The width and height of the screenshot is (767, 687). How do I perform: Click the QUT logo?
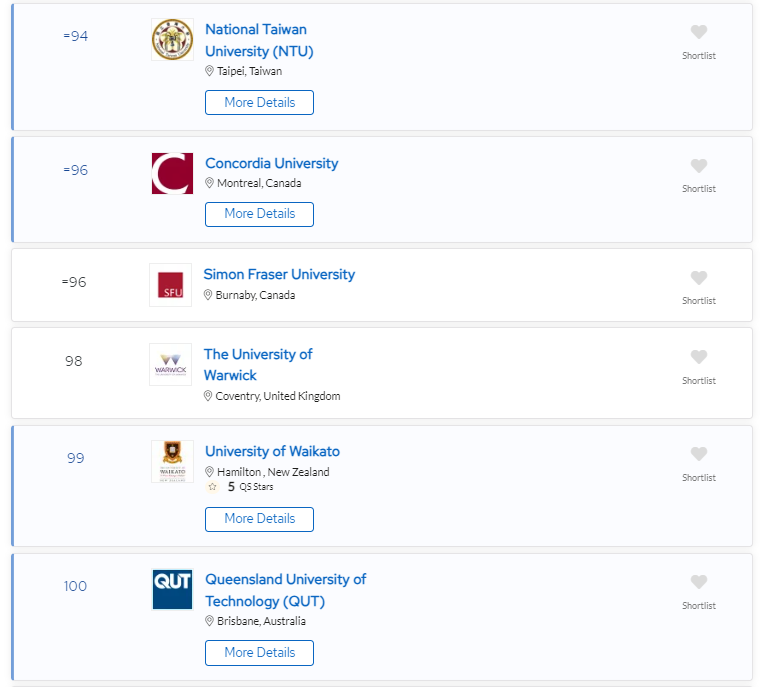172,589
